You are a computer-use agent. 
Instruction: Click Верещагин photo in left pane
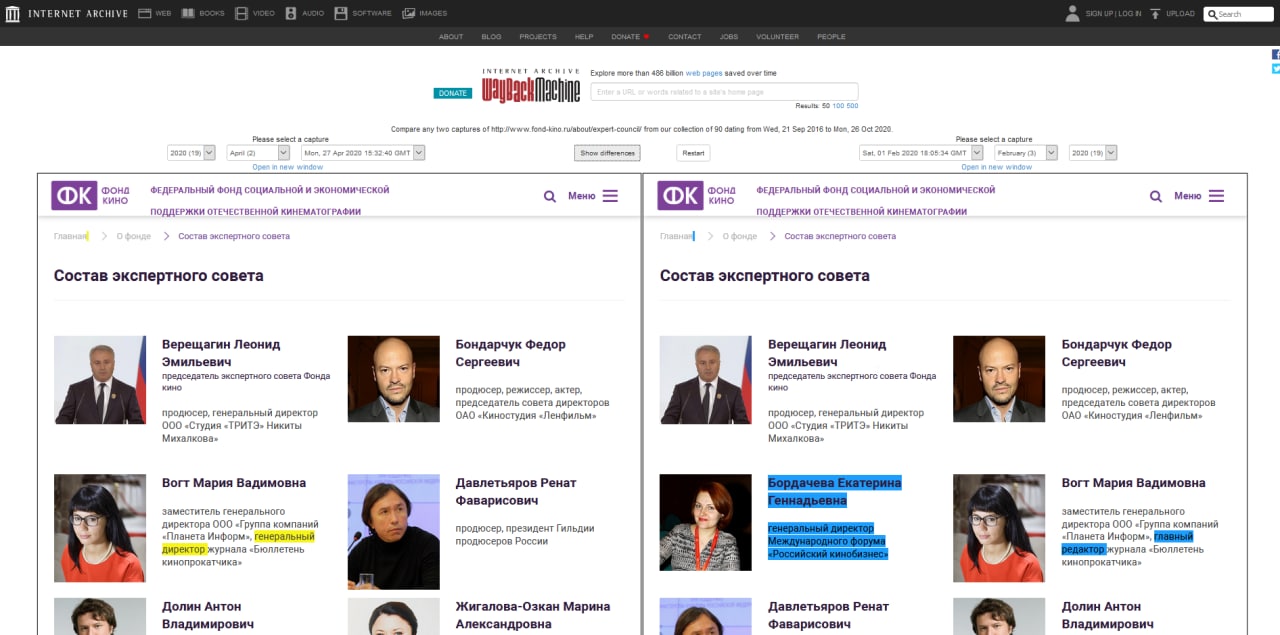point(100,380)
